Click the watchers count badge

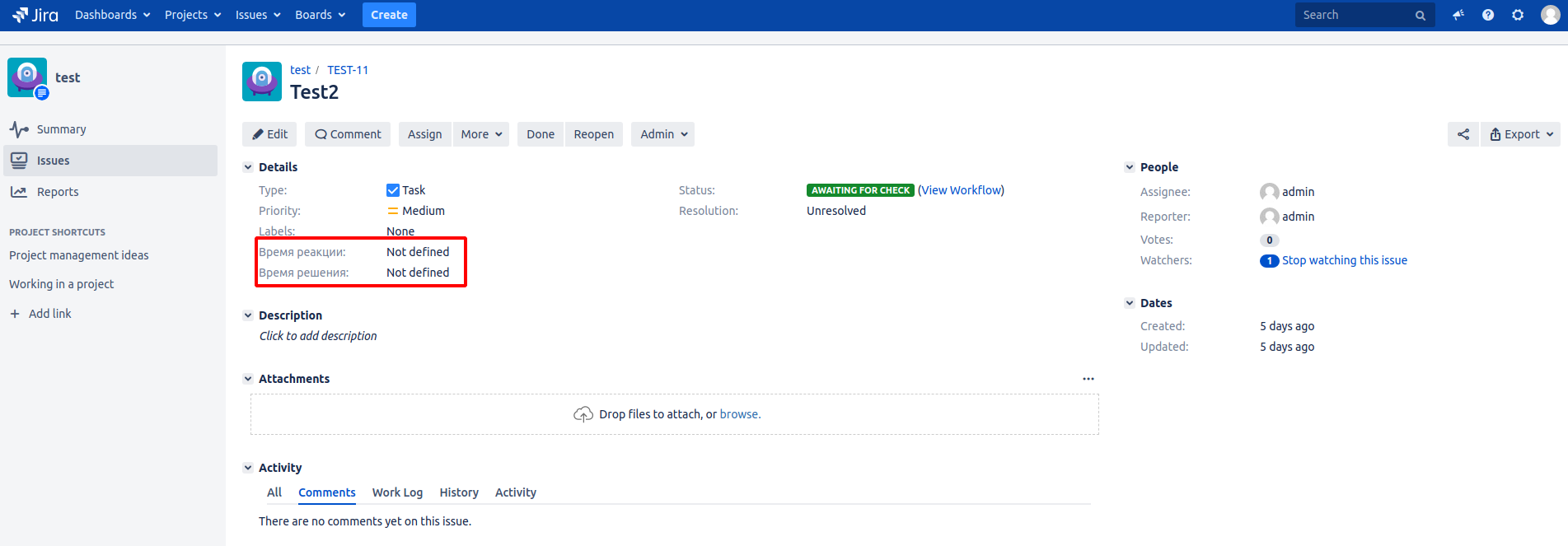[x=1270, y=260]
